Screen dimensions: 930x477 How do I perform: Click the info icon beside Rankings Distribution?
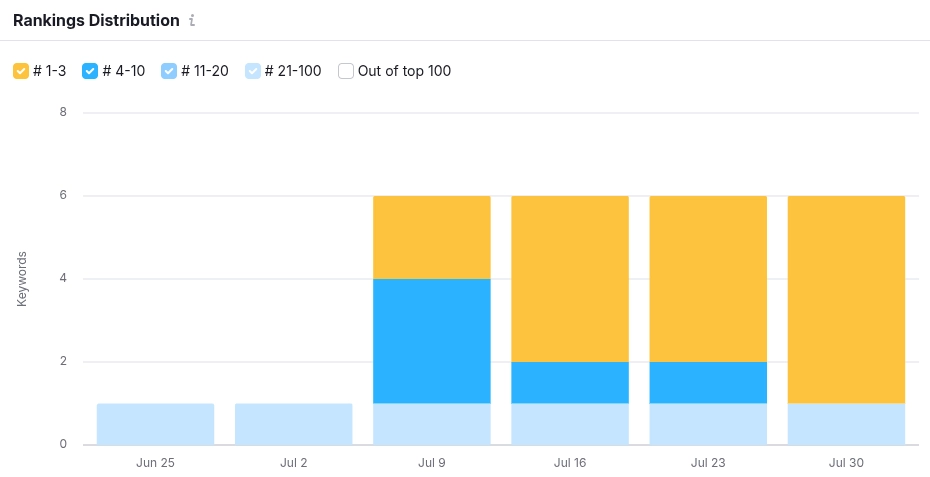[x=192, y=21]
